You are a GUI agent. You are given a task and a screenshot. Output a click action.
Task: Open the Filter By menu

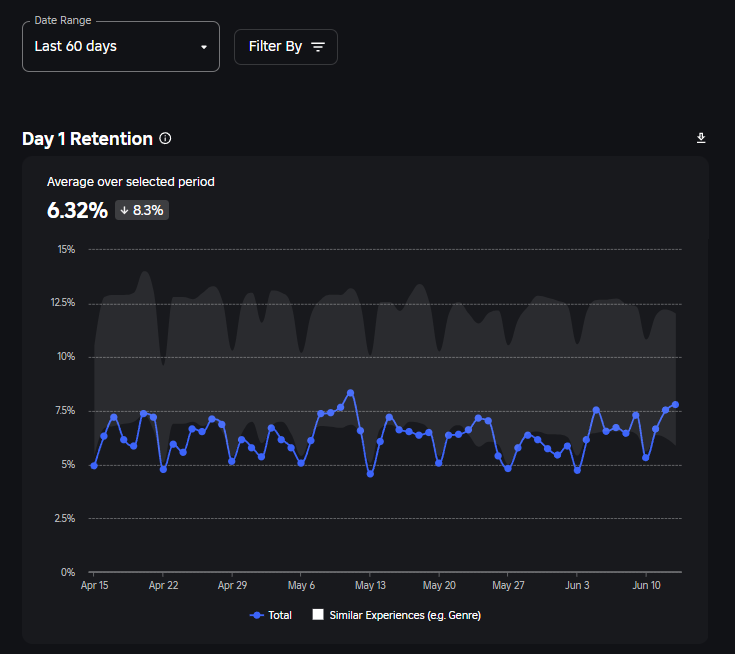coord(285,47)
